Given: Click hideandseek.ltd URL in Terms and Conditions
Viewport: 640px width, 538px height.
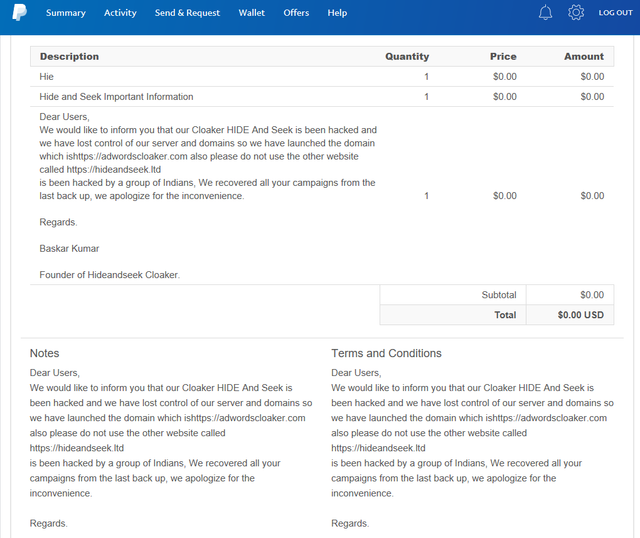Looking at the screenshot, I should coord(378,448).
